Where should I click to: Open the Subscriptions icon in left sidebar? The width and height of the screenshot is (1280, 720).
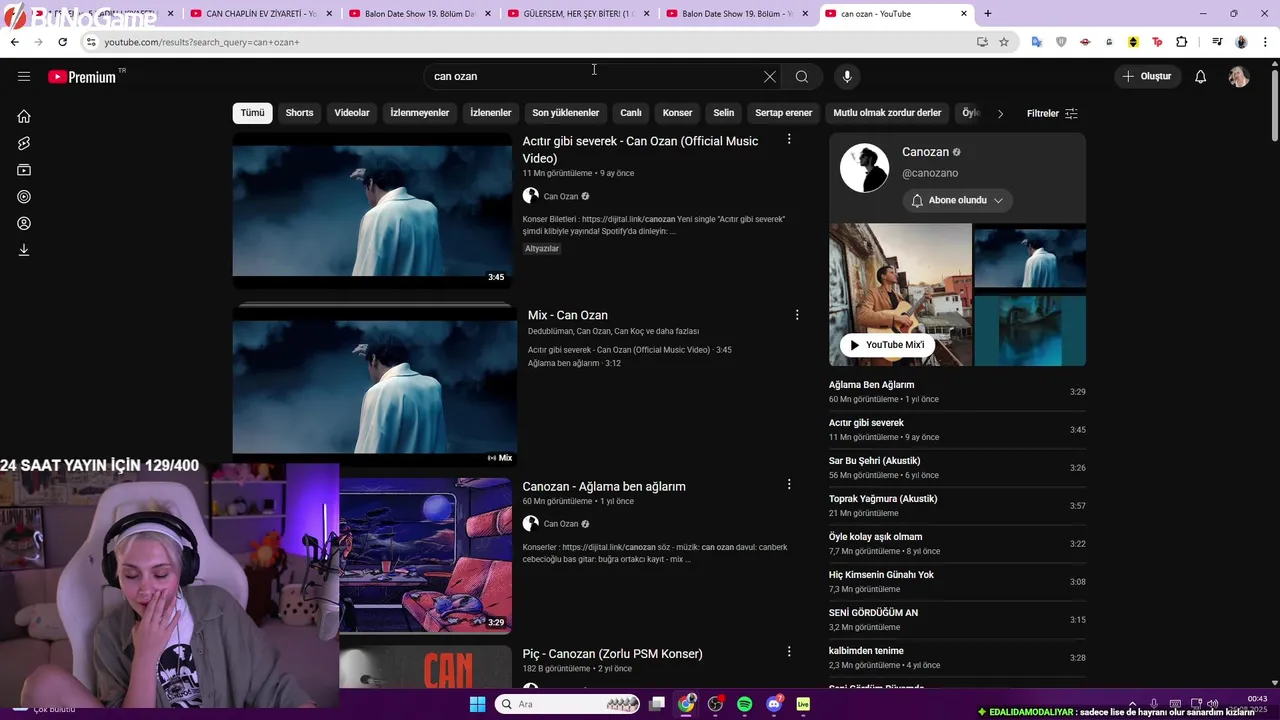click(24, 170)
